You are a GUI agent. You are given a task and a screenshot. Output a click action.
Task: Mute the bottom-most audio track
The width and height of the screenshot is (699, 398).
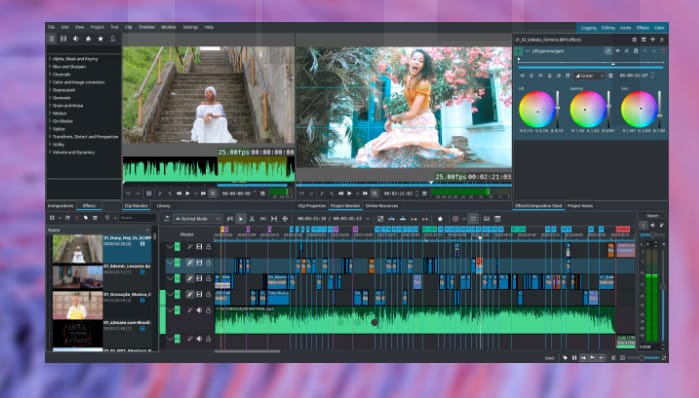coord(199,339)
